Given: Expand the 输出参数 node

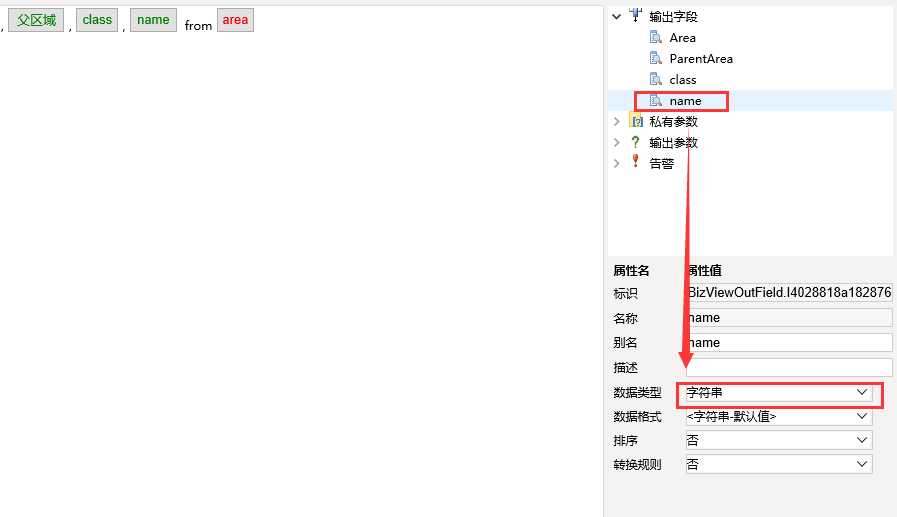Looking at the screenshot, I should (x=617, y=142).
